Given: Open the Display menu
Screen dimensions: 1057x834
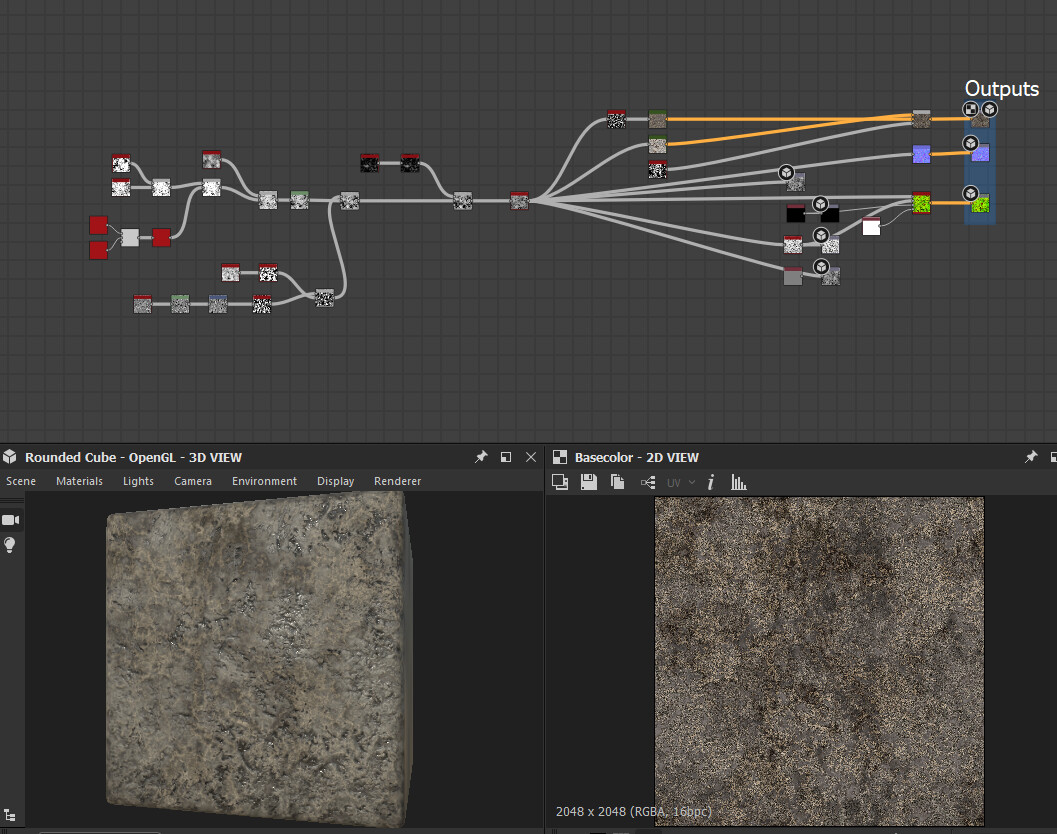Looking at the screenshot, I should pos(335,481).
